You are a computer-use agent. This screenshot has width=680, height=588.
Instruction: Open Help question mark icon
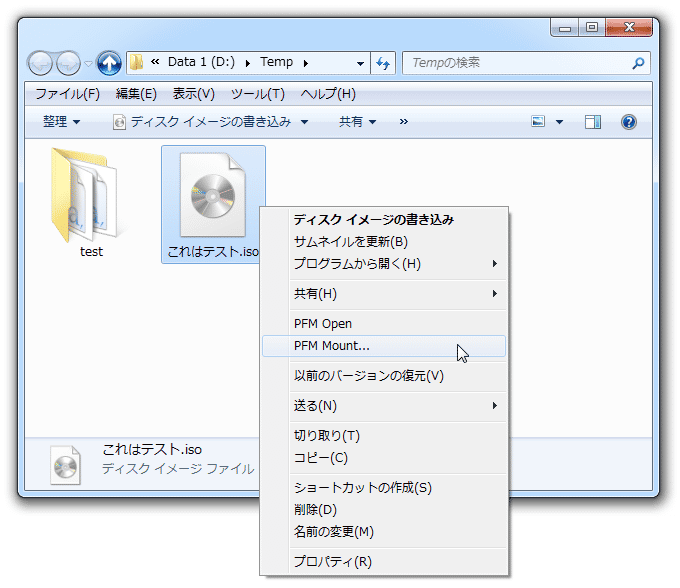628,122
